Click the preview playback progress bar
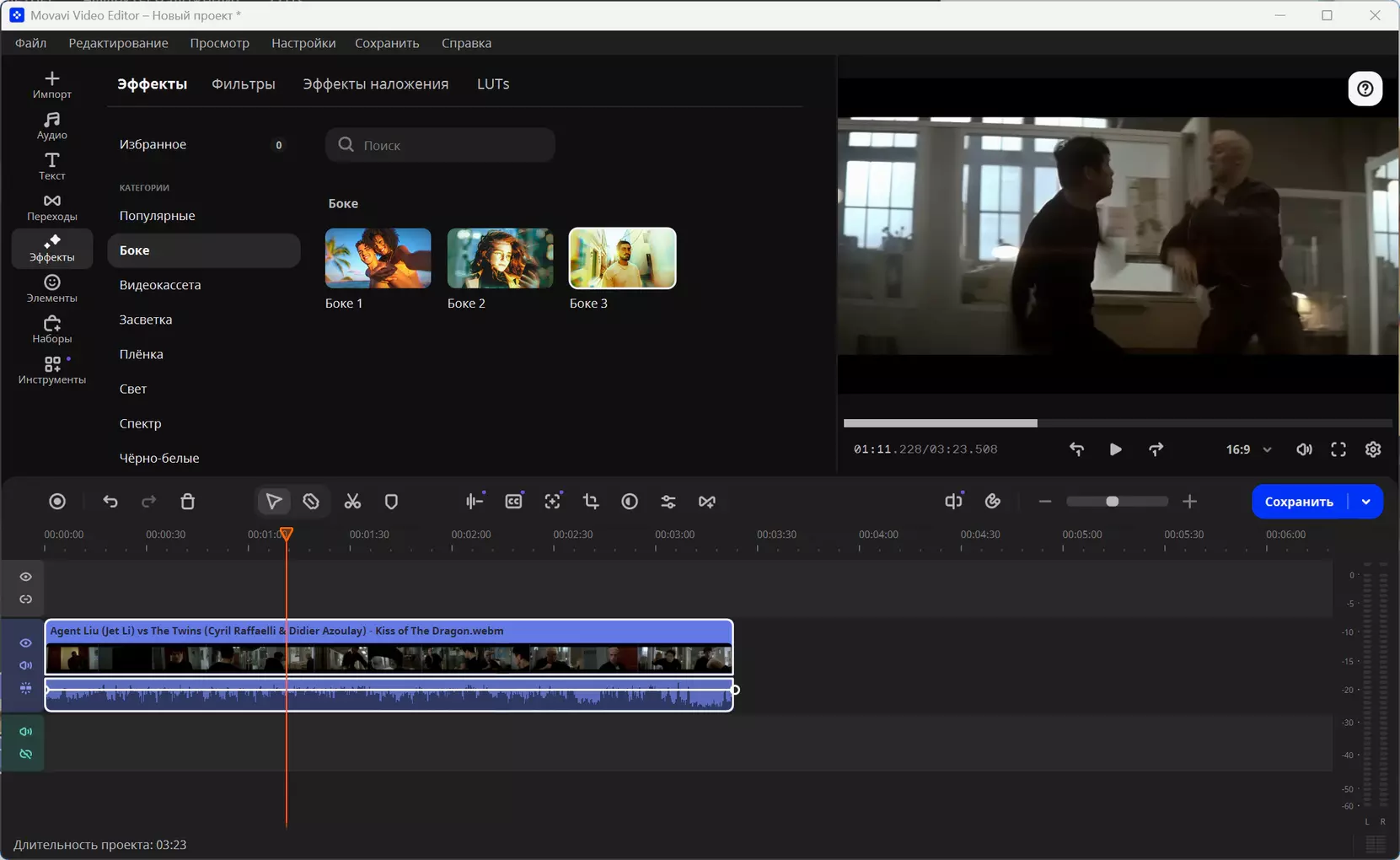This screenshot has width=1400, height=860. pos(1118,423)
